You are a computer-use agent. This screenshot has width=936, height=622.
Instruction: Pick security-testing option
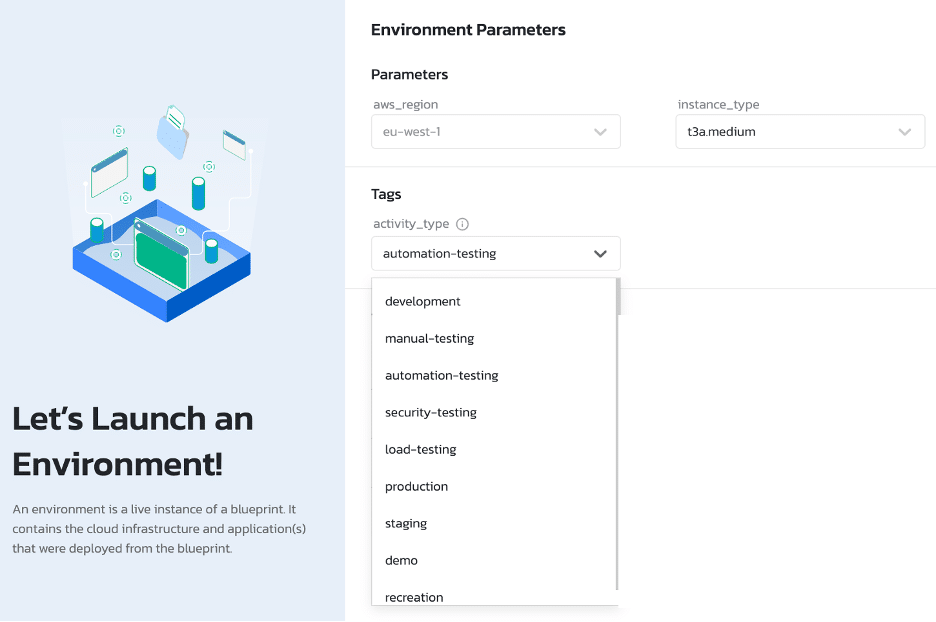pos(494,412)
